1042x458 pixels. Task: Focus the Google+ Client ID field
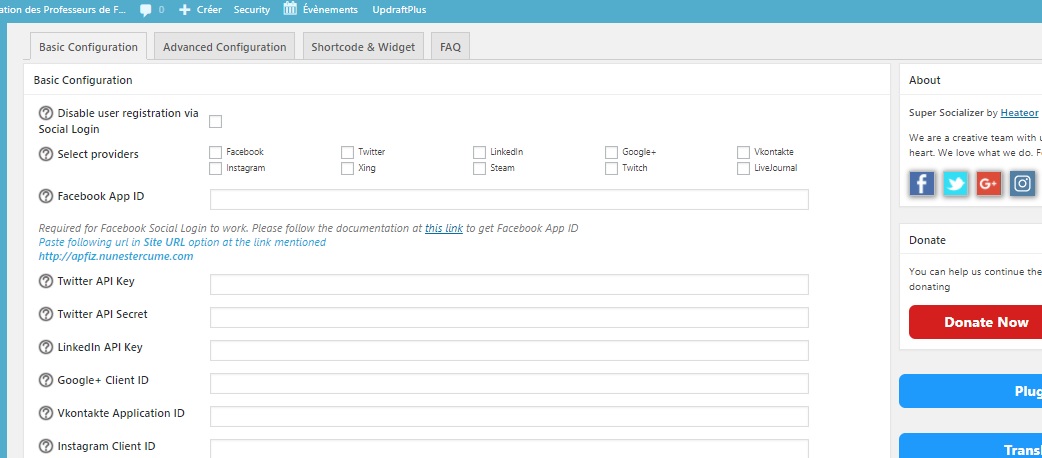coord(509,384)
